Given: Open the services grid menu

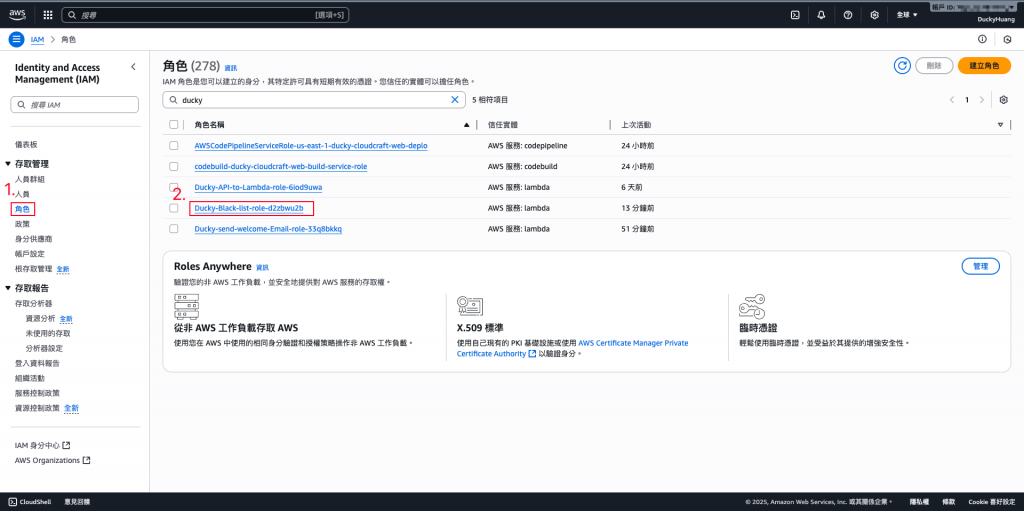Looking at the screenshot, I should [48, 14].
